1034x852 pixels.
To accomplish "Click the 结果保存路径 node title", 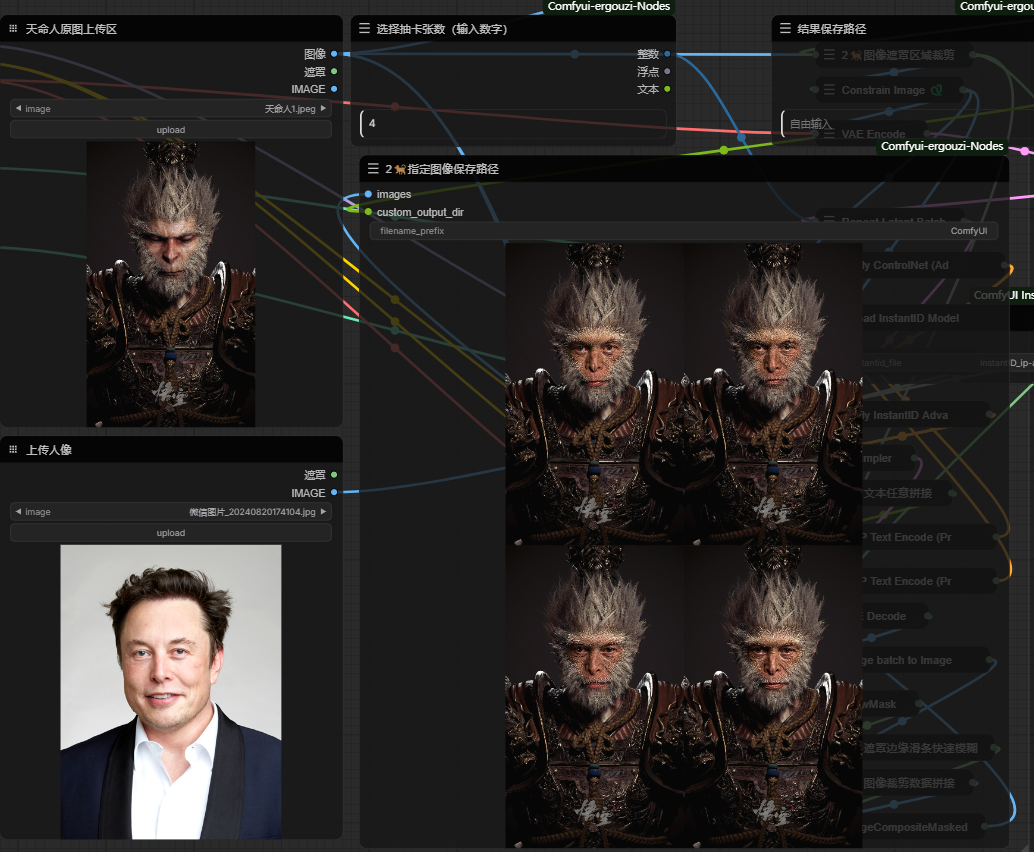I will click(x=832, y=28).
